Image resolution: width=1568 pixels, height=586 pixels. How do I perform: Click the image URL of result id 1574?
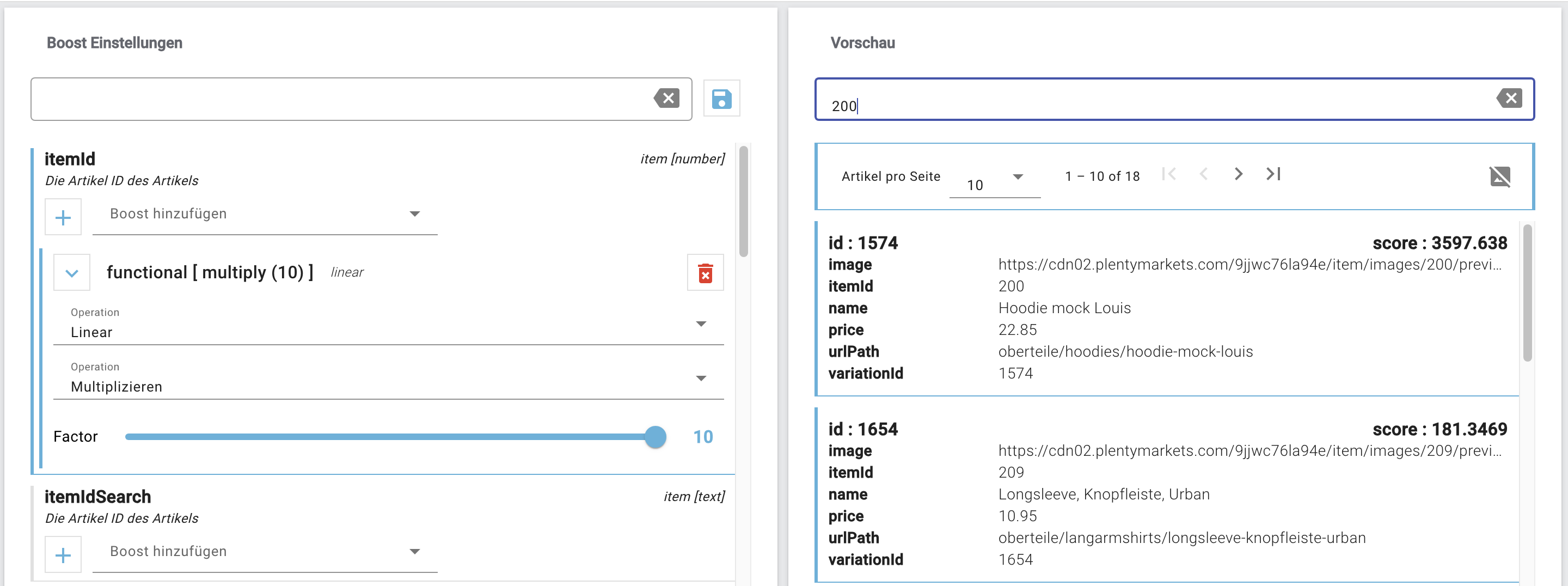[1249, 264]
